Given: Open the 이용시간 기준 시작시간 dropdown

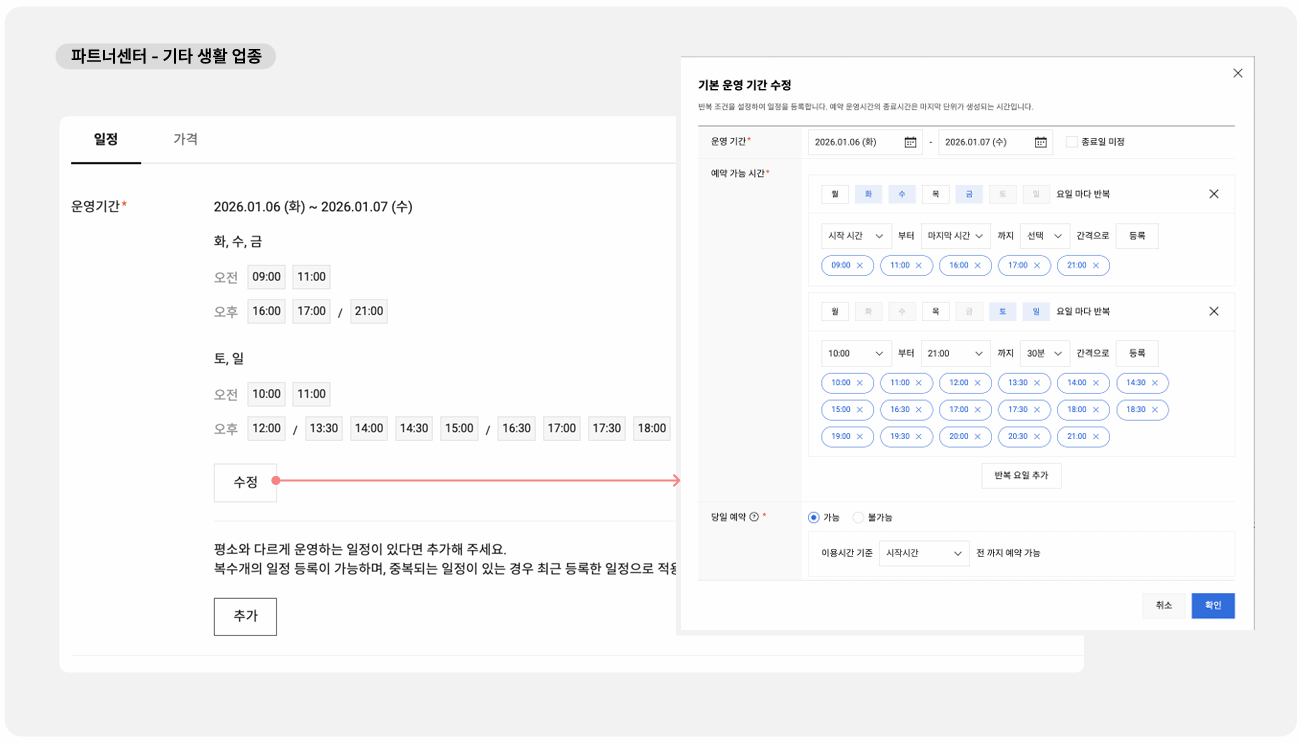Looking at the screenshot, I should 923,553.
